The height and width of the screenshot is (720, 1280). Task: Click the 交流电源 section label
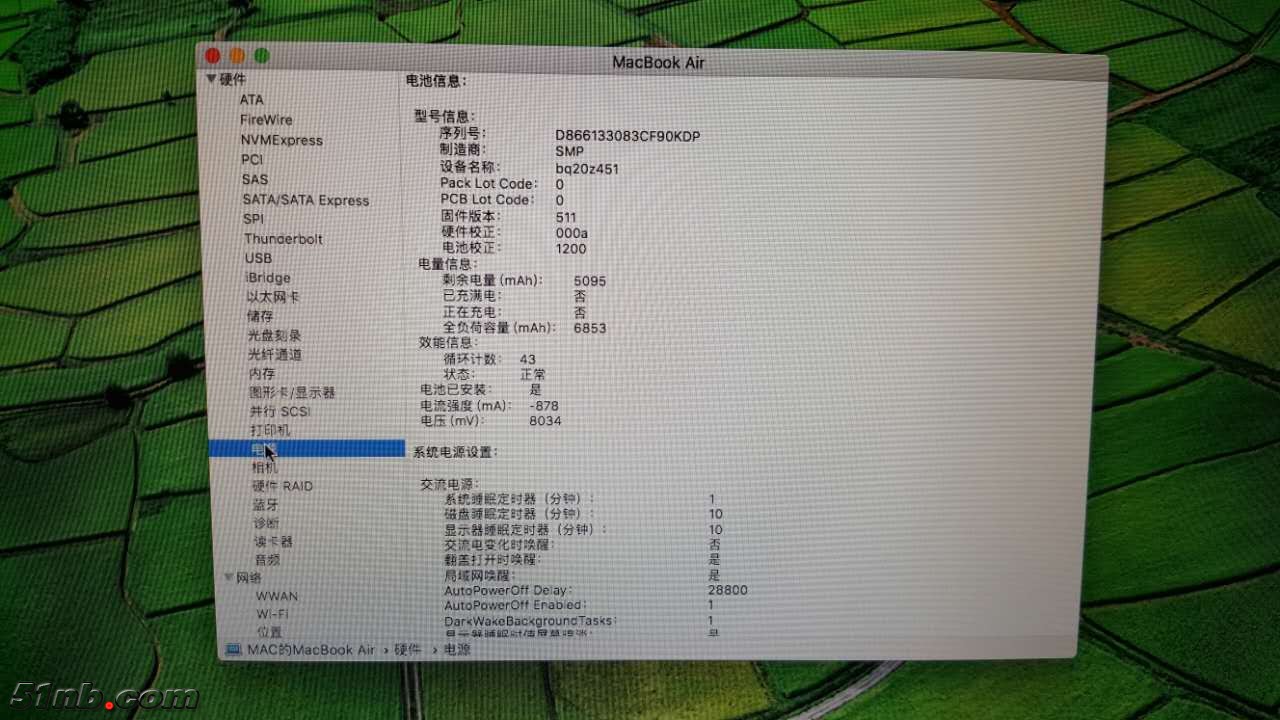click(x=449, y=485)
